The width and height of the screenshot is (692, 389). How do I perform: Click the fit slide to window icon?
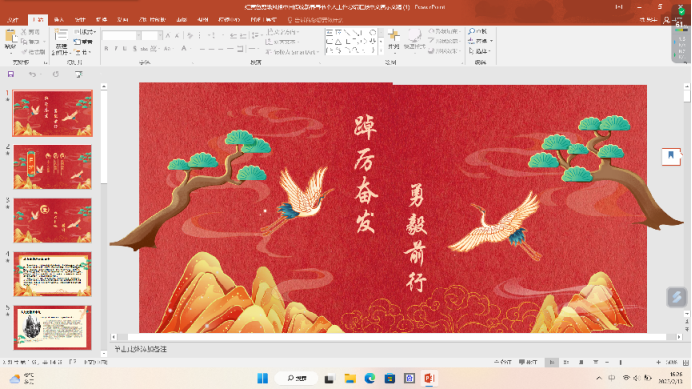[686, 363]
